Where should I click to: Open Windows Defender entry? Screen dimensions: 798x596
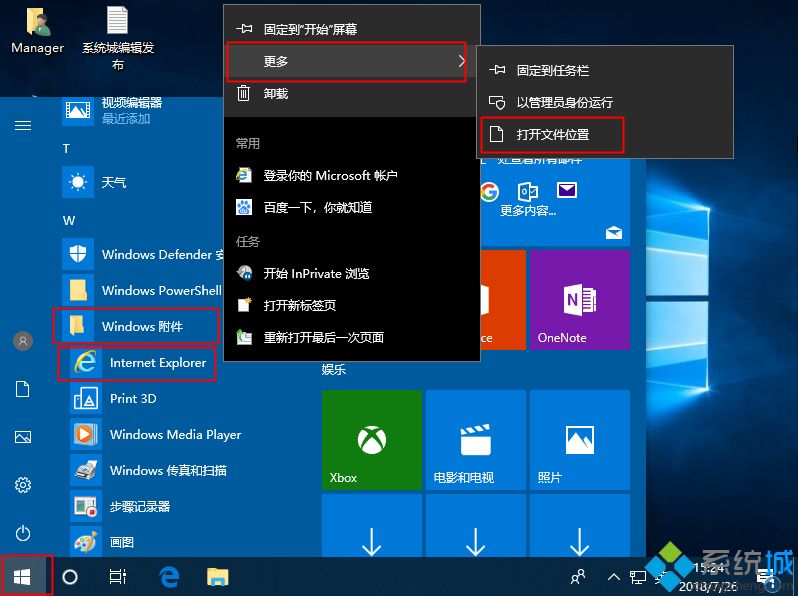pyautogui.click(x=142, y=254)
